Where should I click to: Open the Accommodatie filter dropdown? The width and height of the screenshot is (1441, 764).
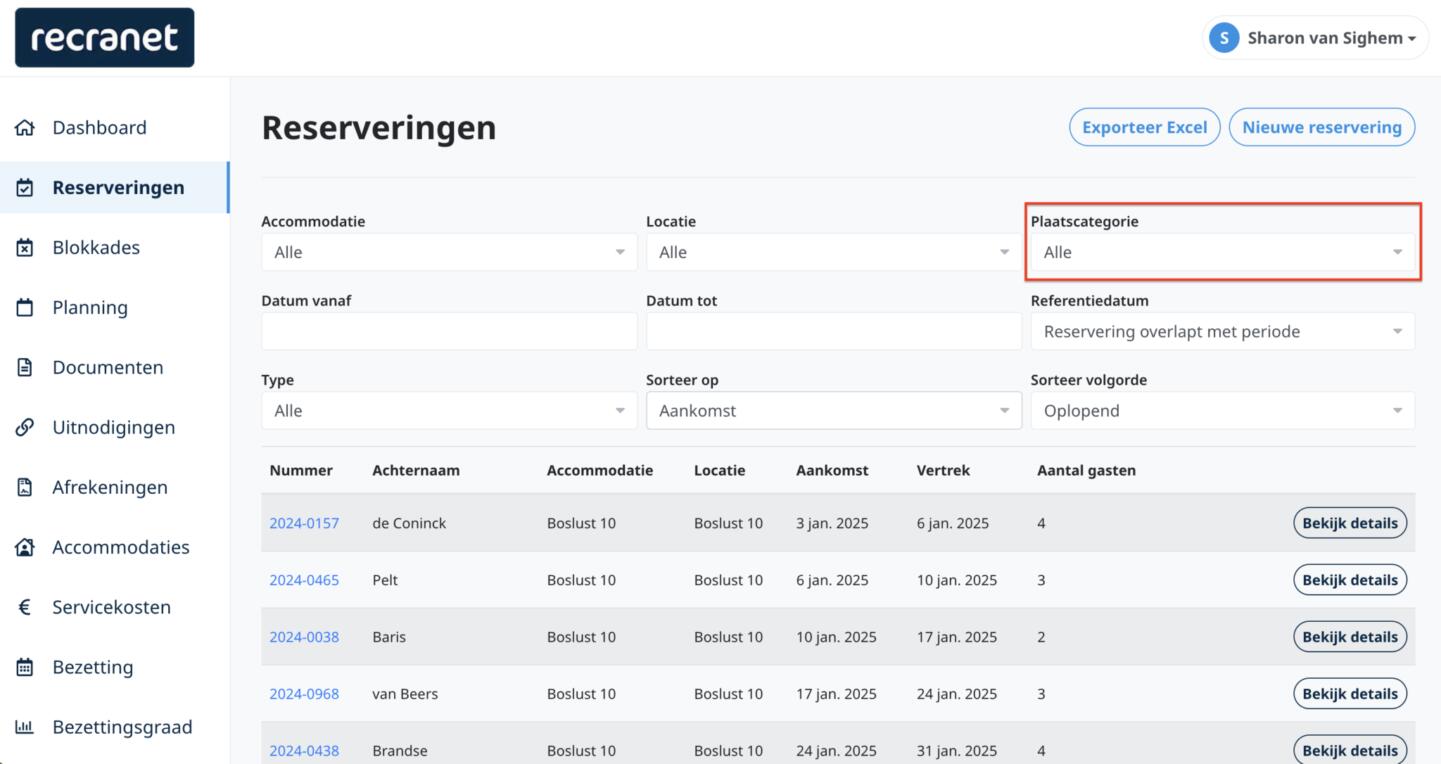point(448,252)
